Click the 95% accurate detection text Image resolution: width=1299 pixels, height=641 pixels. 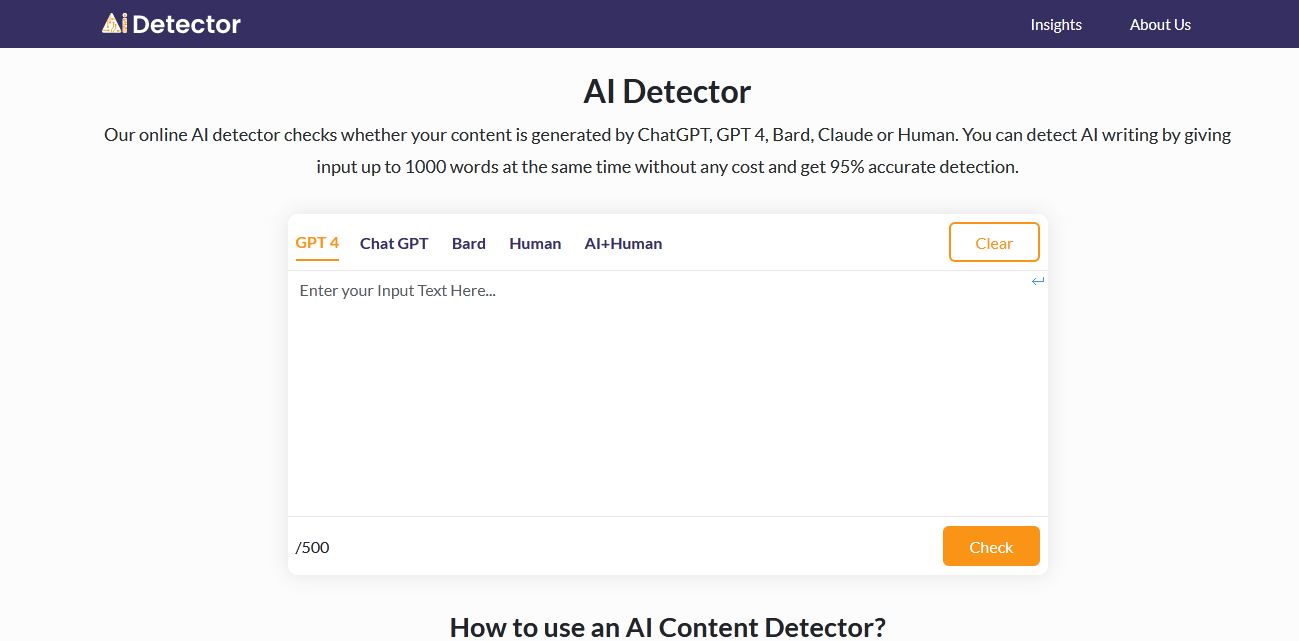coord(923,167)
